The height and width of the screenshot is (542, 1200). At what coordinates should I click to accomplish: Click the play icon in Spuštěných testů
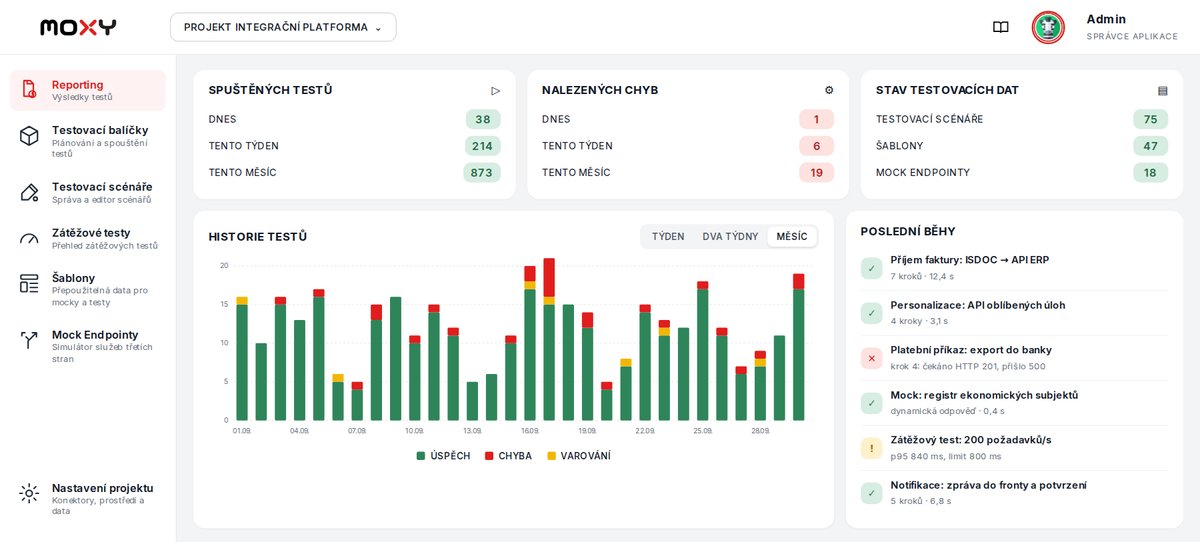coord(496,90)
